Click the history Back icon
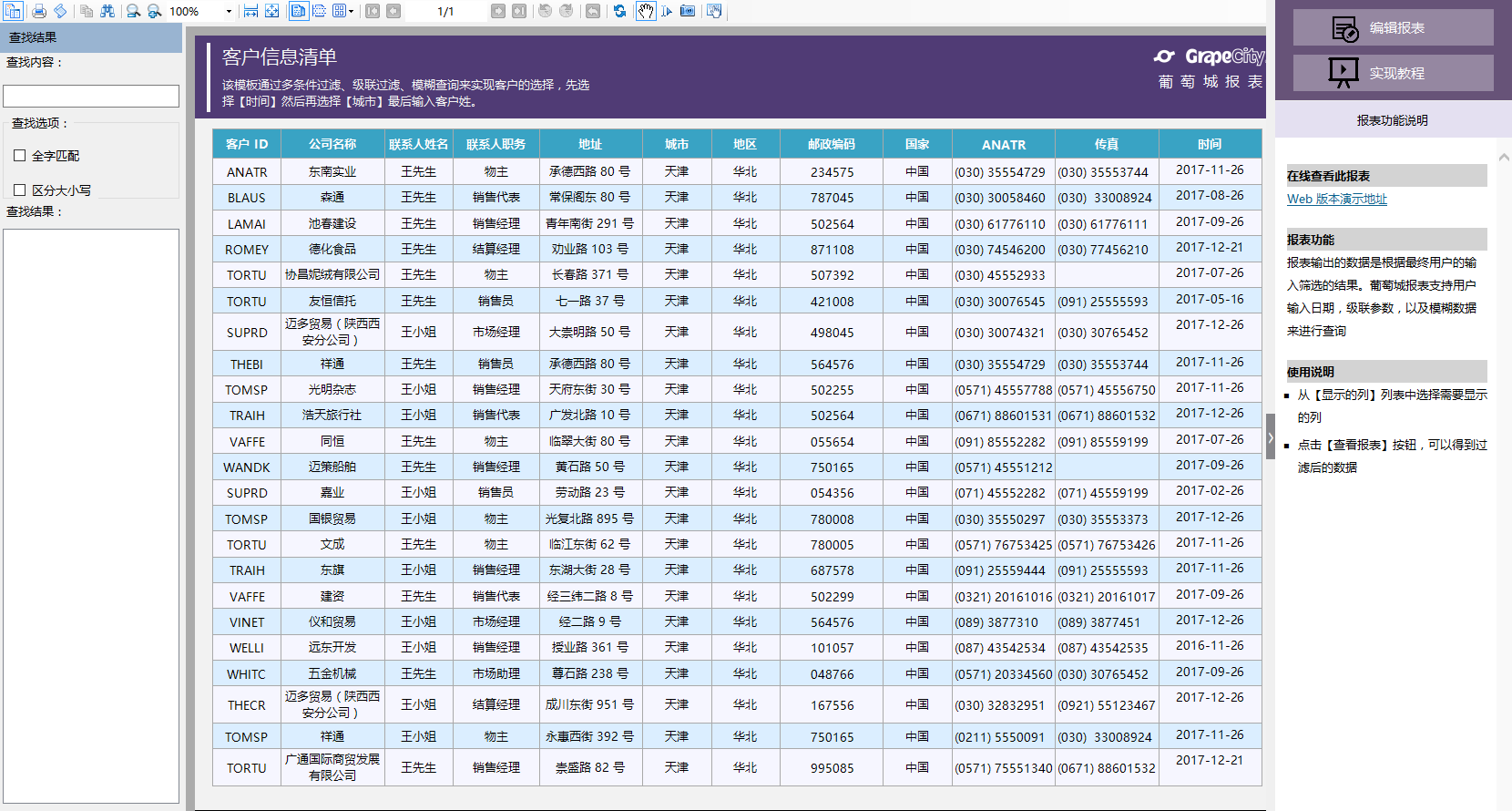 click(x=545, y=11)
